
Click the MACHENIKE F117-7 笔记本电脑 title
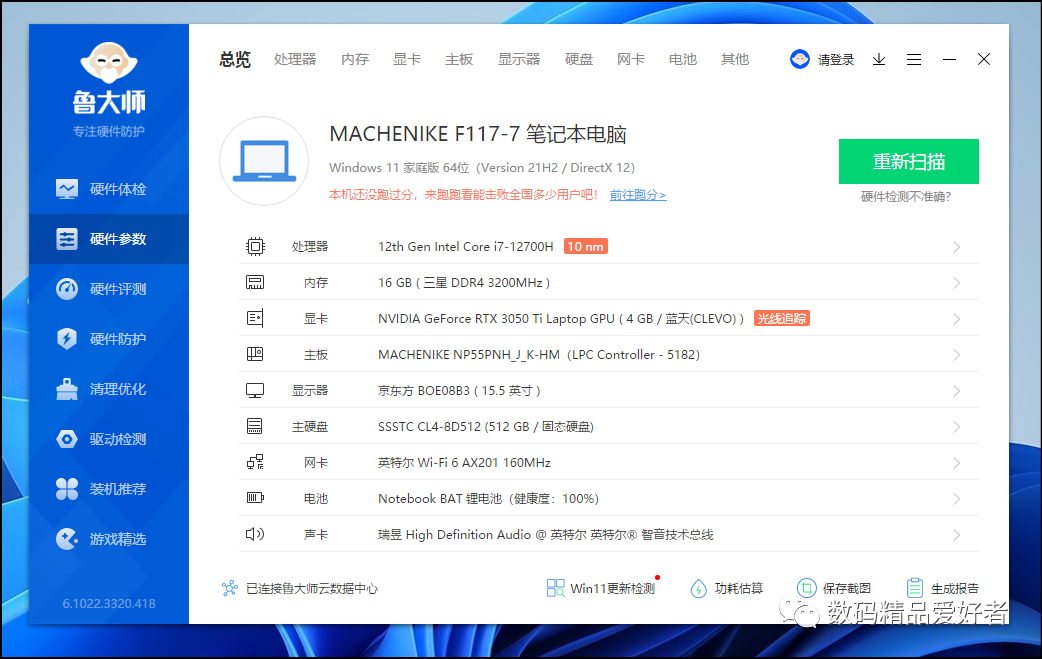478,134
